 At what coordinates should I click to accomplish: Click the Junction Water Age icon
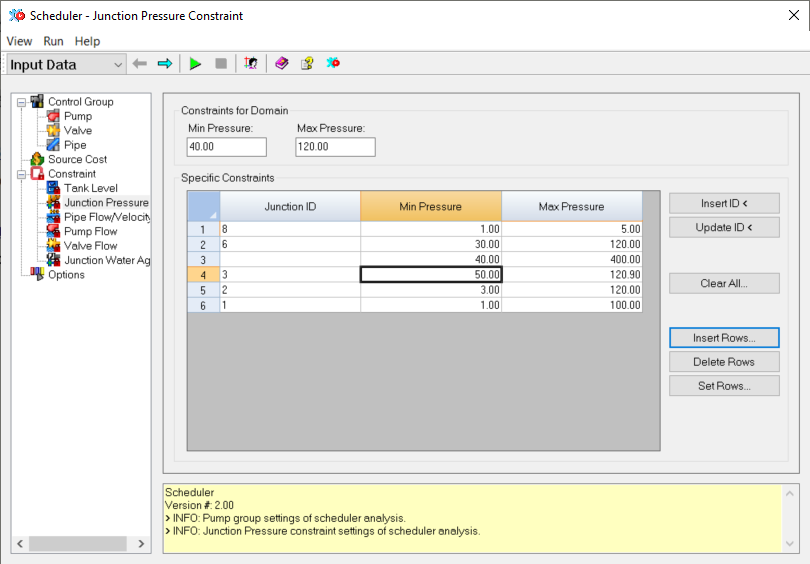click(53, 260)
